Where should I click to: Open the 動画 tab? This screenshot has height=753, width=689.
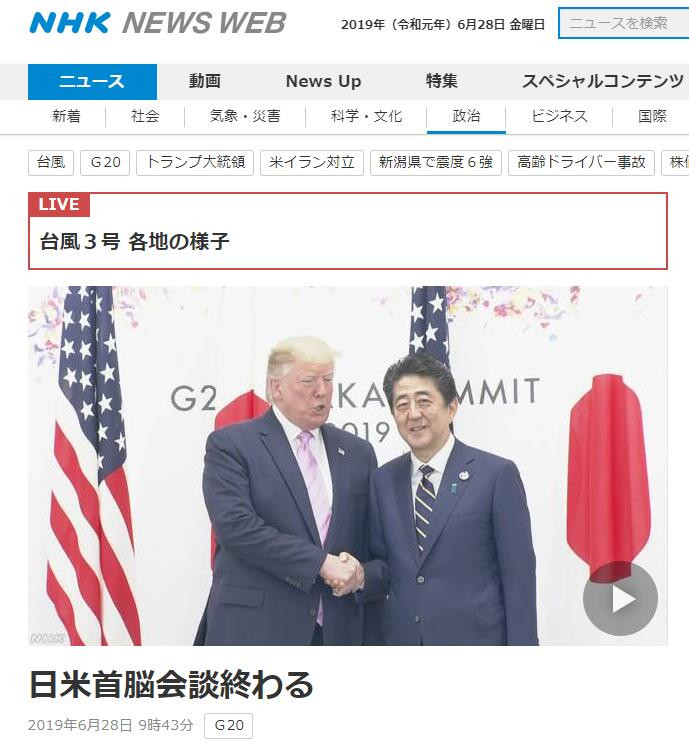pos(205,81)
